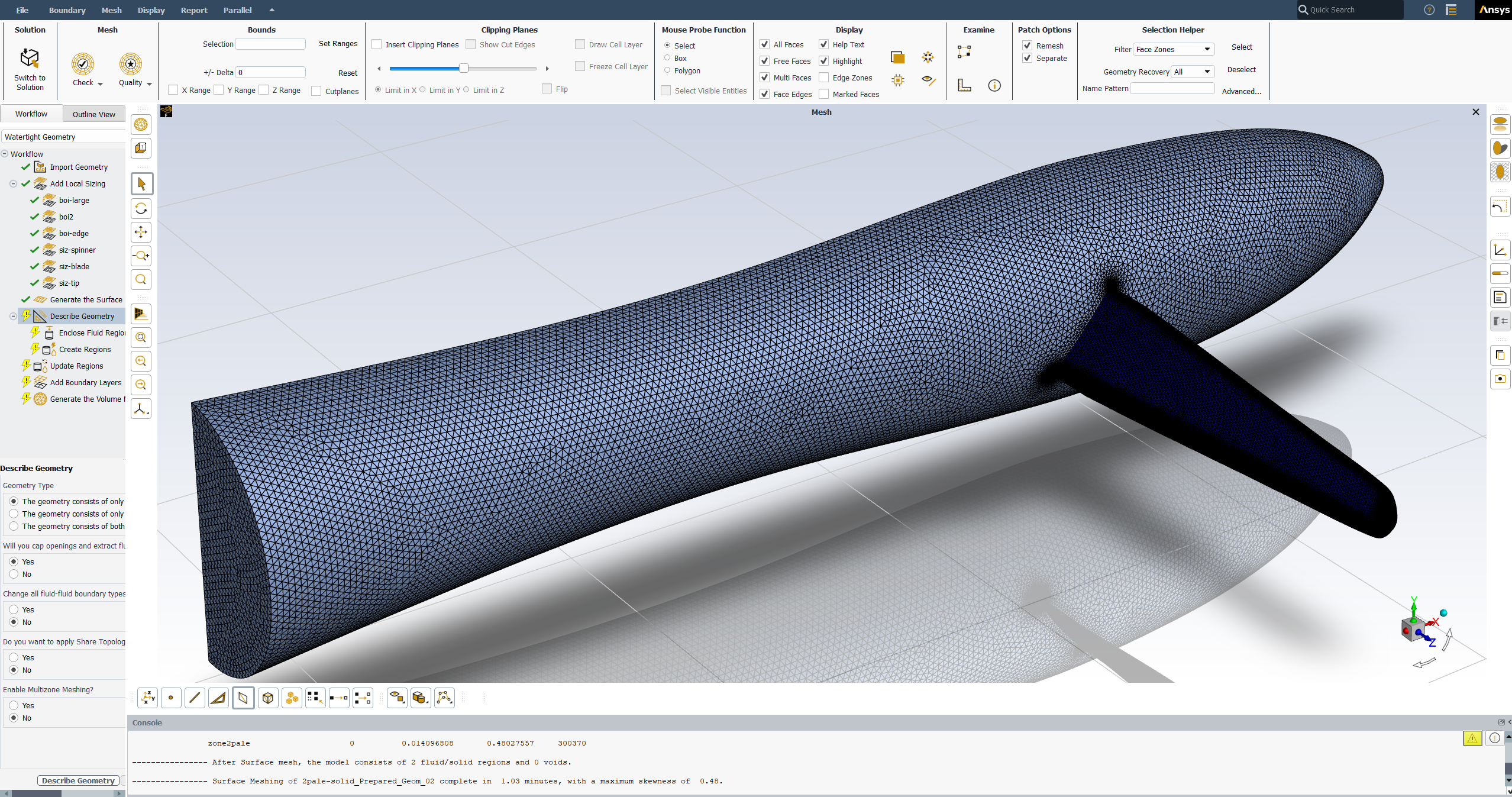This screenshot has height=797, width=1512.
Task: Toggle Remesh checkbox in Patch Options
Action: tap(1028, 46)
